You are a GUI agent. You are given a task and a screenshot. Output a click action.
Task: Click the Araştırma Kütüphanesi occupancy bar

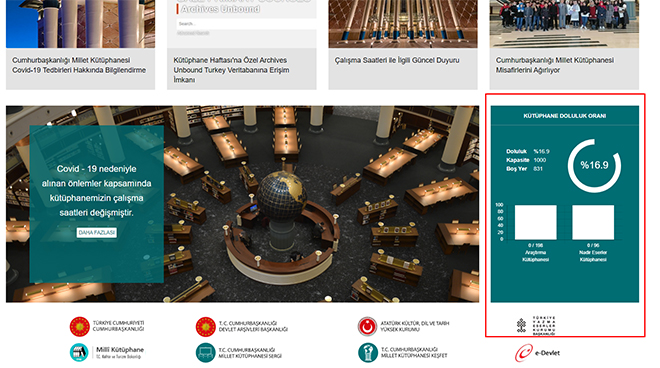(535, 222)
